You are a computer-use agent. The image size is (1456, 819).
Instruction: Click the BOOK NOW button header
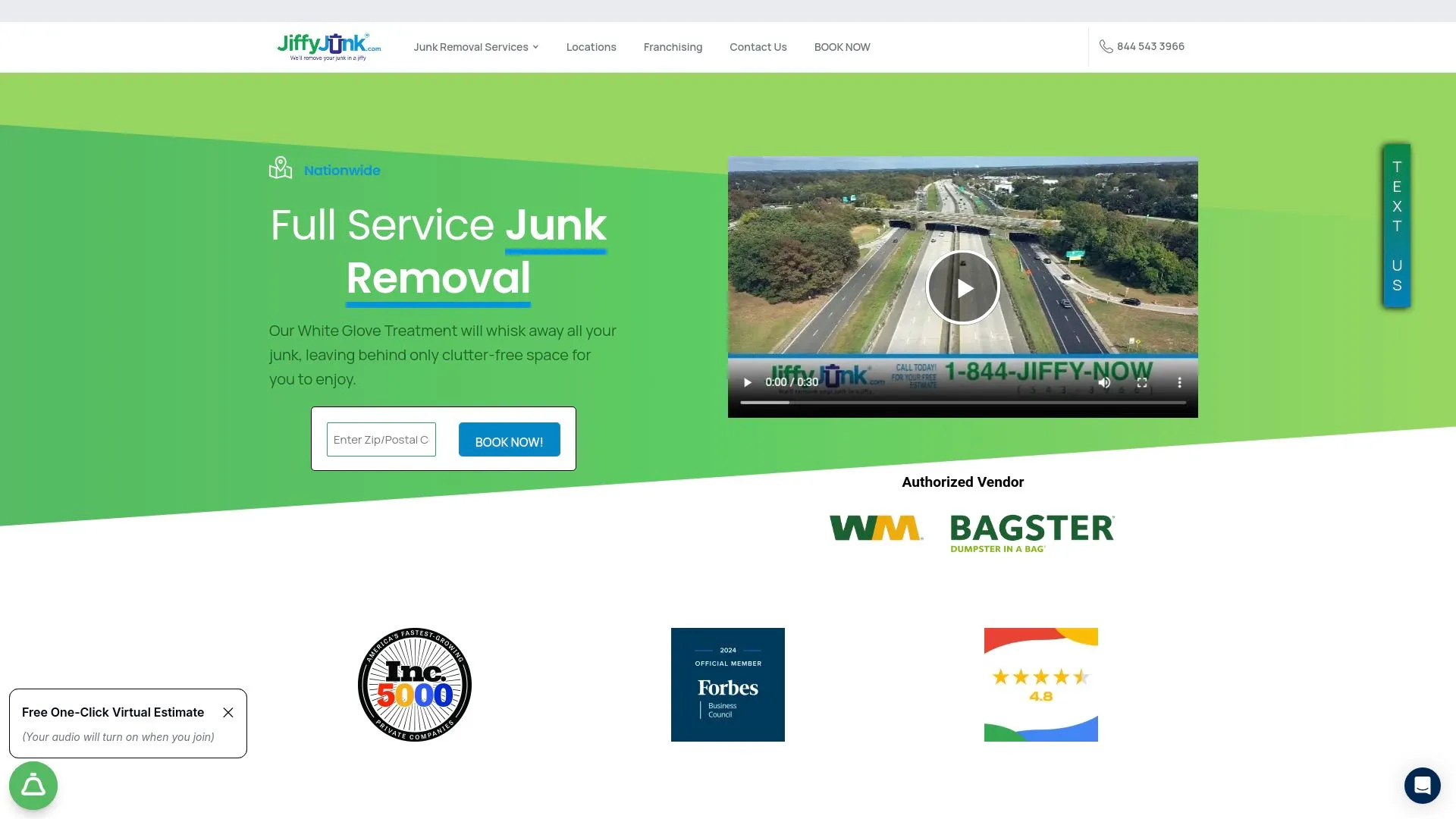click(x=842, y=46)
